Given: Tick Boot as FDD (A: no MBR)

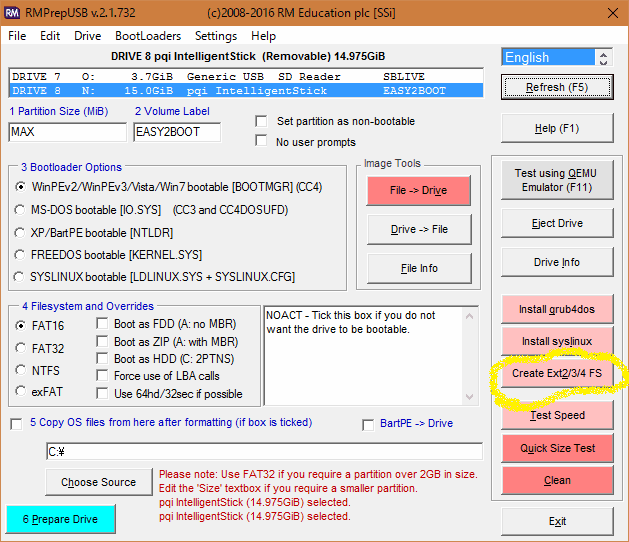Looking at the screenshot, I should pos(102,323).
